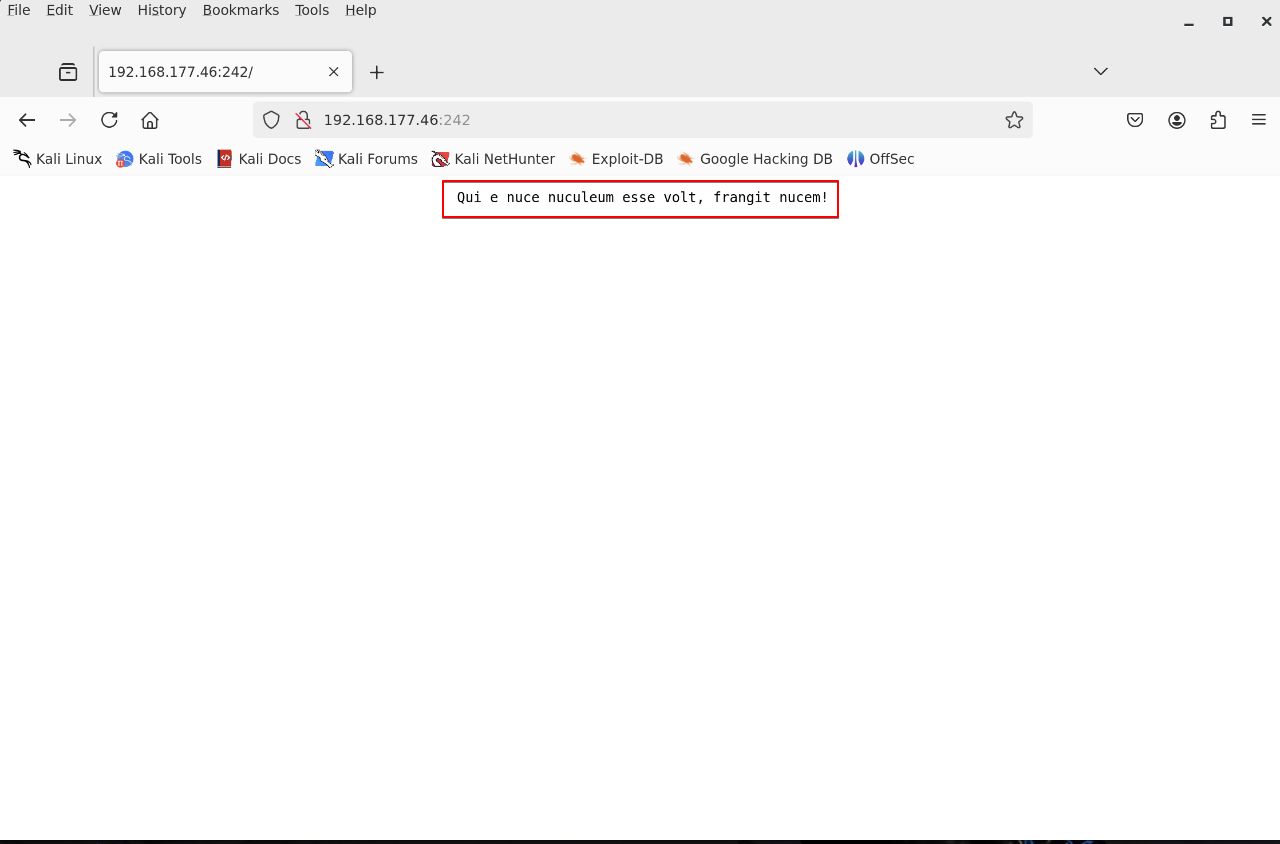Open the Tools menu
1280x844 pixels.
coord(312,10)
